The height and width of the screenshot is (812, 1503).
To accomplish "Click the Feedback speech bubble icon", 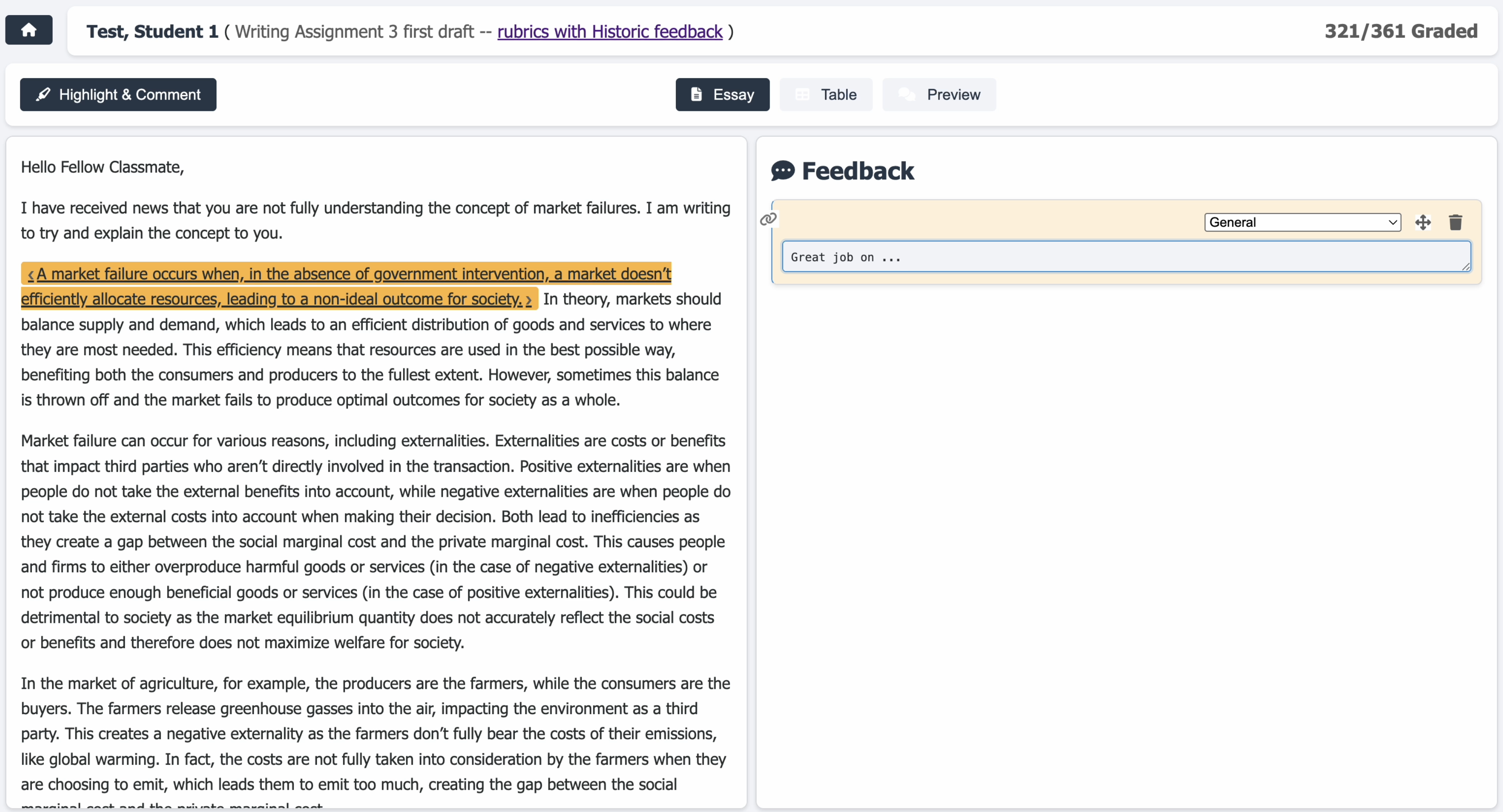I will coord(783,171).
